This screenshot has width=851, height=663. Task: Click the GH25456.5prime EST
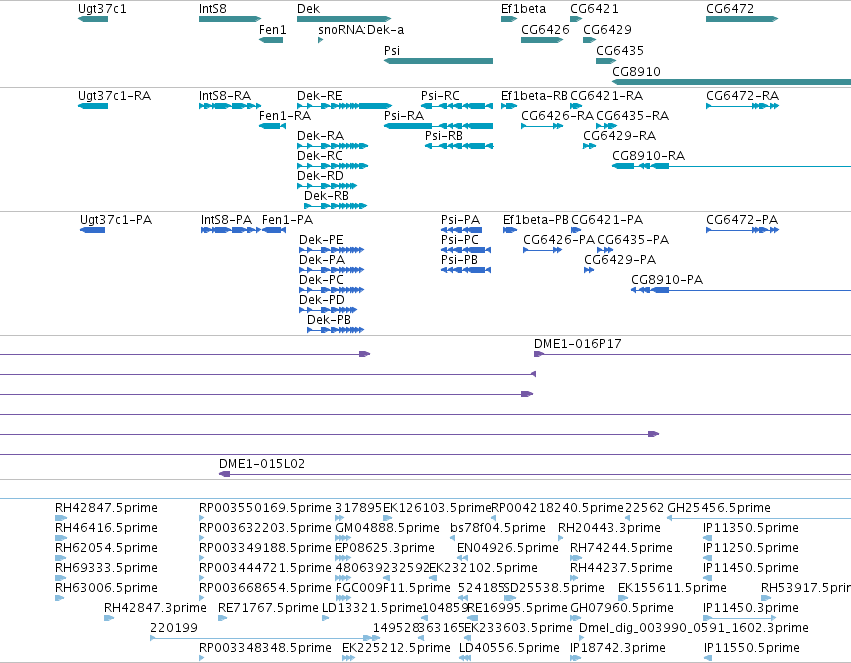[759, 518]
